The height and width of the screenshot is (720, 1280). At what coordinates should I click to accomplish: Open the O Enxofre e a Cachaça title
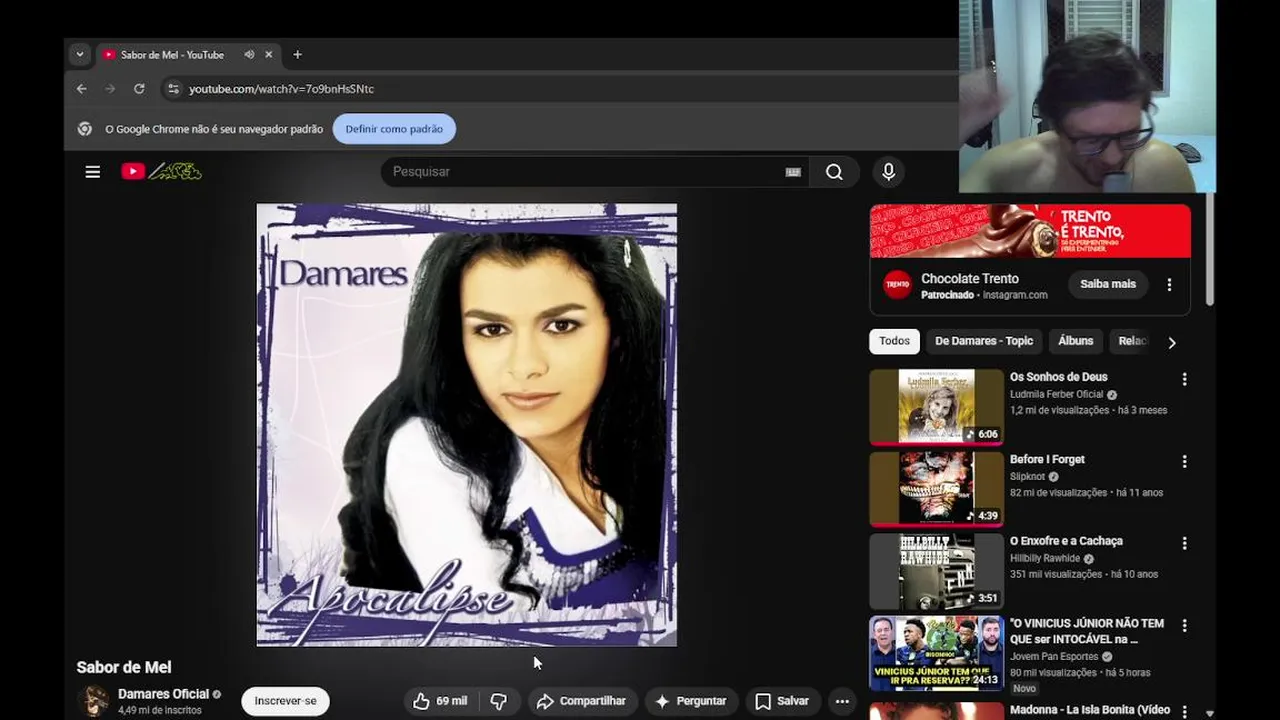coord(1066,541)
